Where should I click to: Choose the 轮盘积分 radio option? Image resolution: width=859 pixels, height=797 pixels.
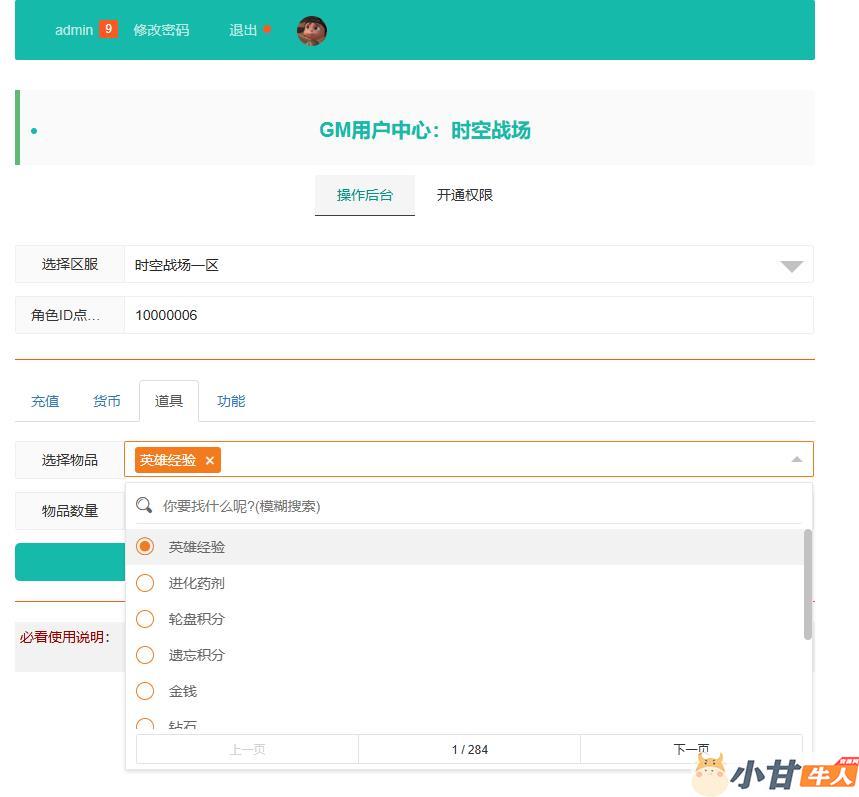(x=145, y=619)
